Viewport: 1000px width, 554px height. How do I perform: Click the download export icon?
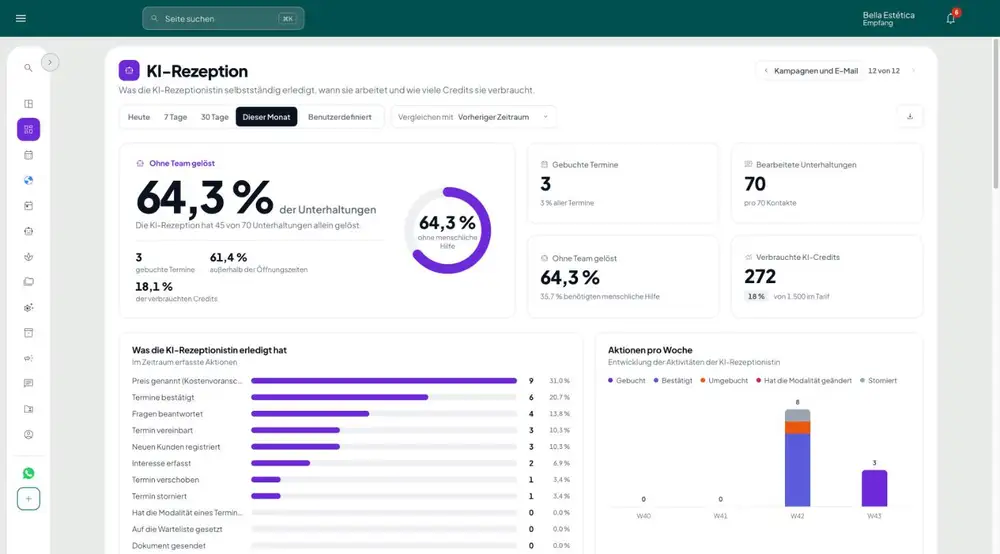pos(910,117)
